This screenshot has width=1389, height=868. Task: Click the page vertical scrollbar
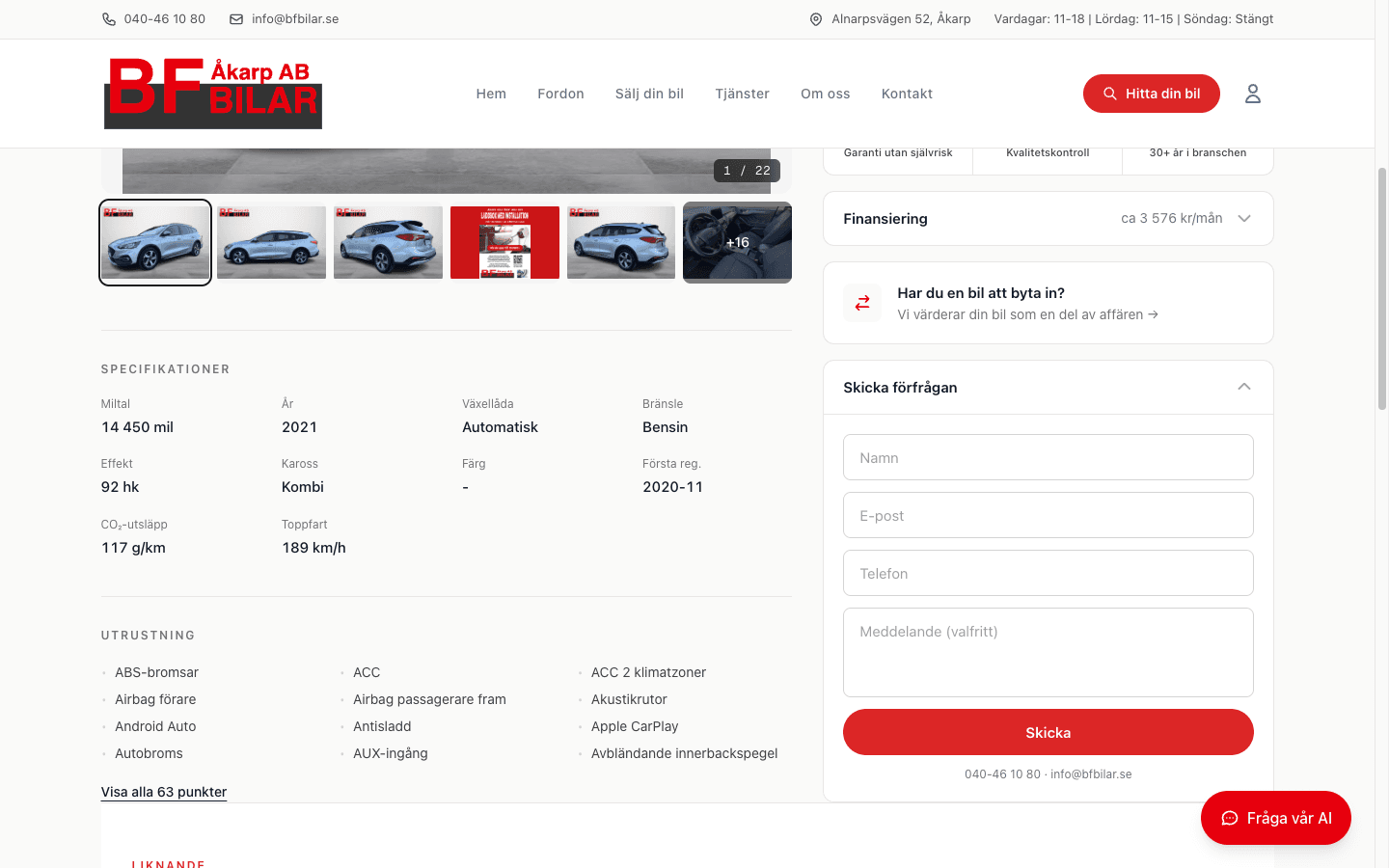tap(1381, 289)
